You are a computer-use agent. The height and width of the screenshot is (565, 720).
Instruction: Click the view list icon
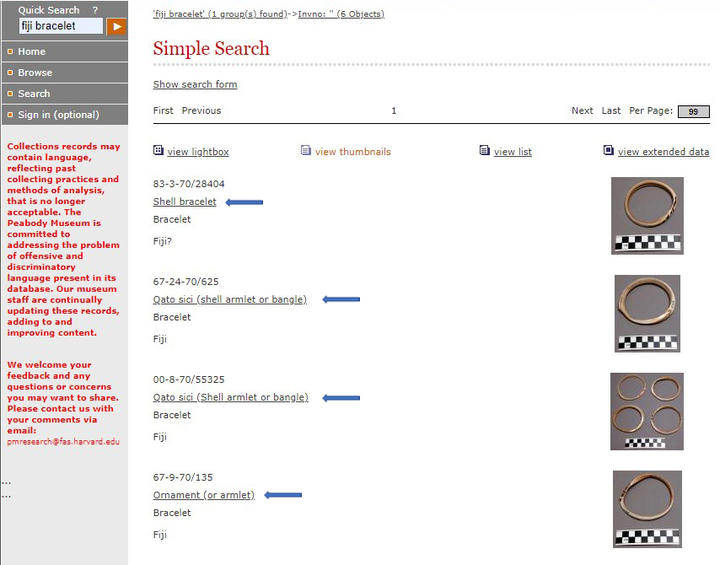484,150
